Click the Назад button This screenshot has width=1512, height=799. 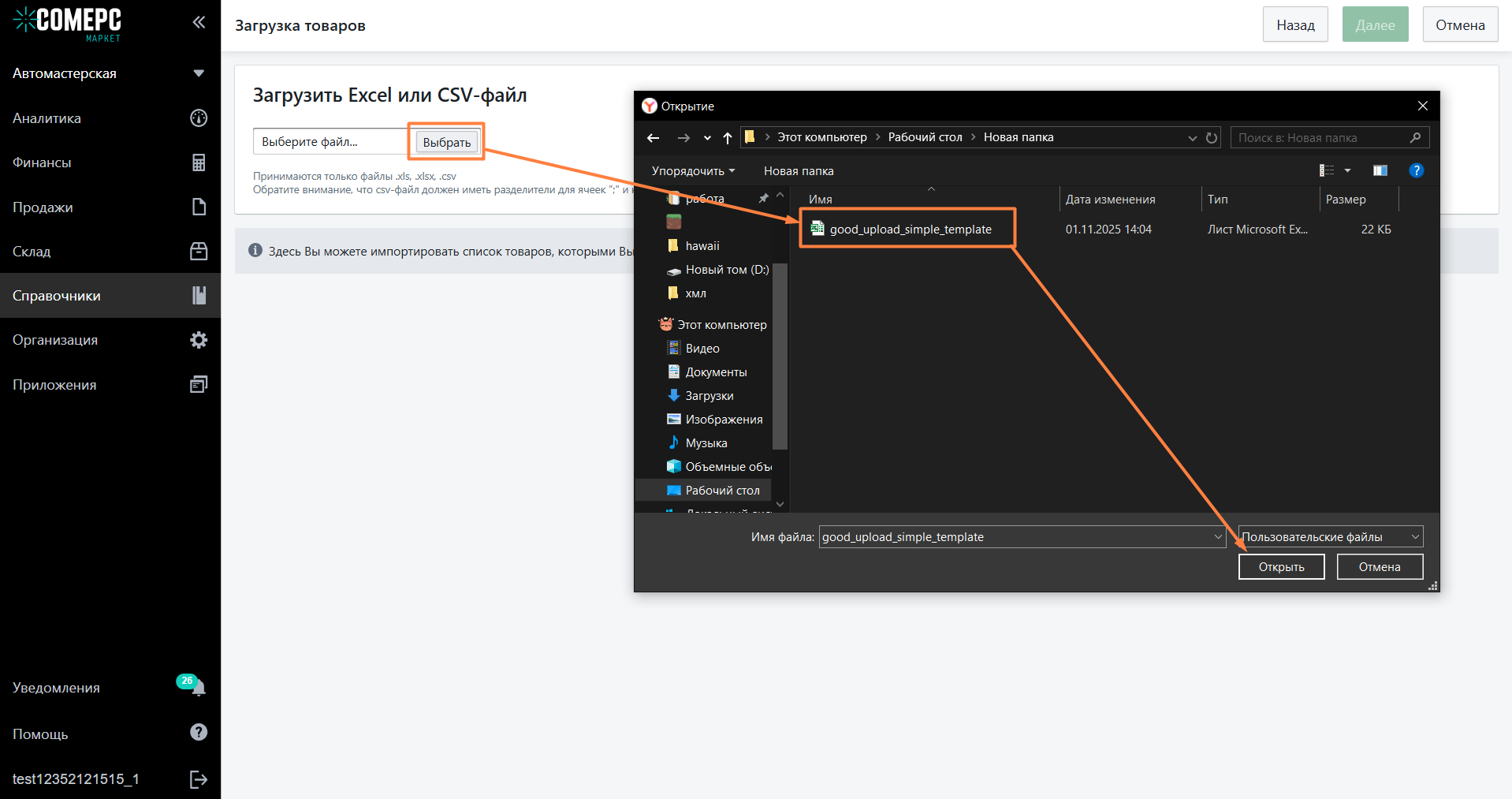1295,25
